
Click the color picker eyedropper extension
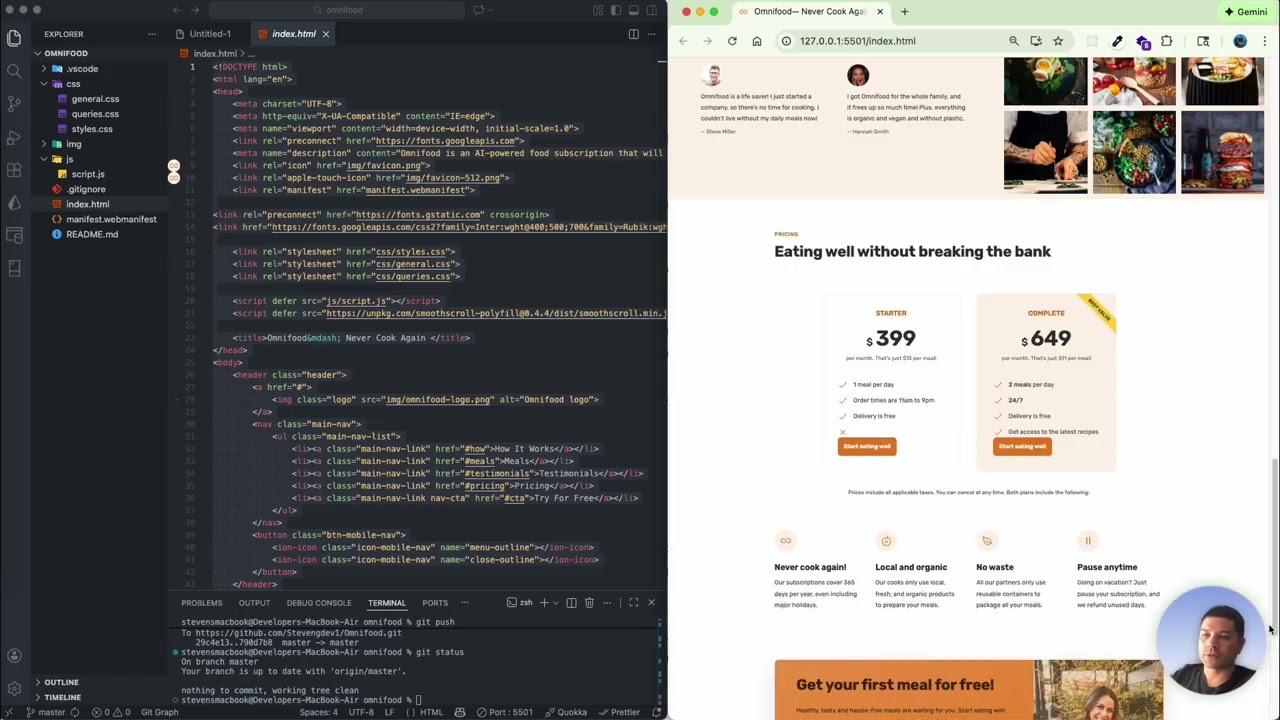click(1117, 41)
